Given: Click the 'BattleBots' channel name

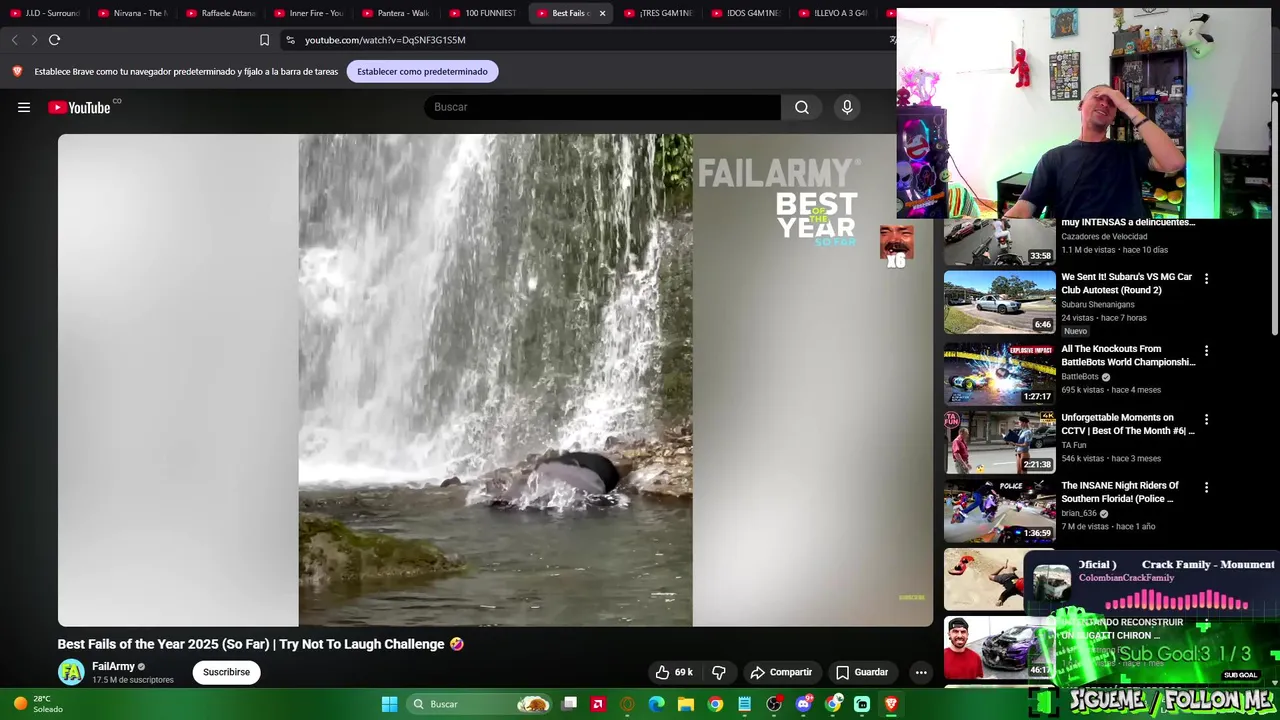Looking at the screenshot, I should 1080,377.
